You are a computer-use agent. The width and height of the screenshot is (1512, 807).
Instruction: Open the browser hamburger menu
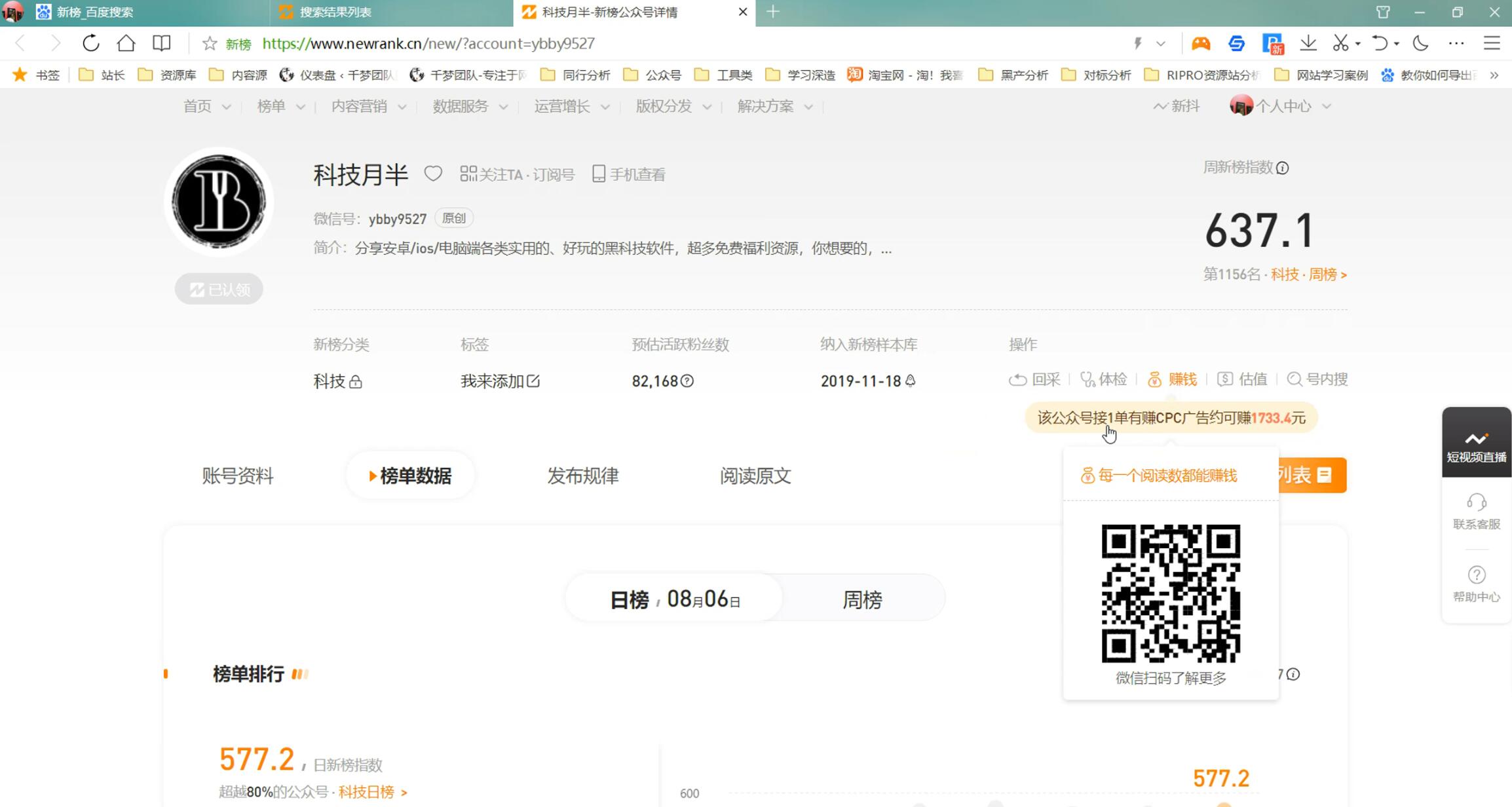coord(1492,43)
